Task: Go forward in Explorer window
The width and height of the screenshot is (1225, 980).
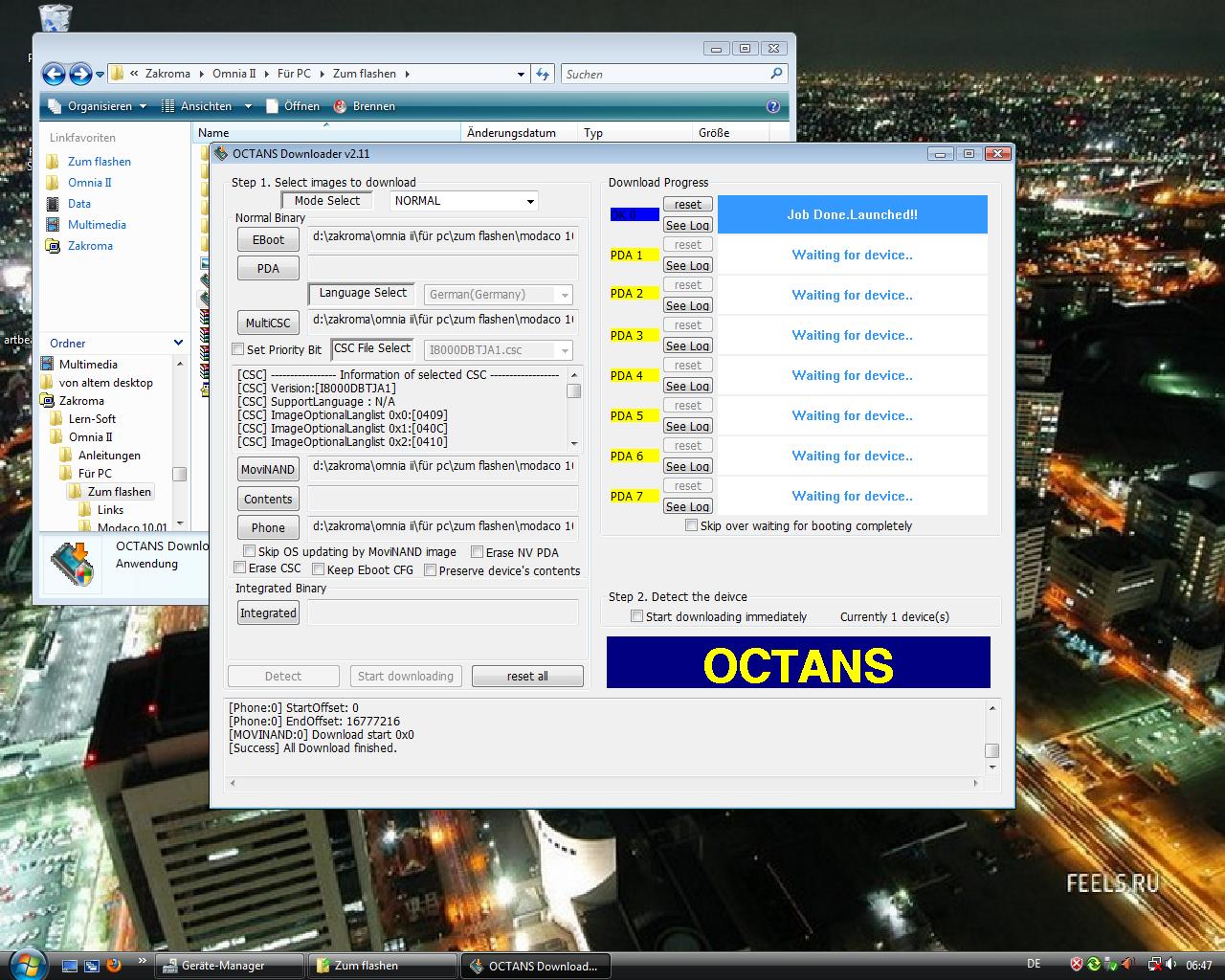Action: [80, 74]
